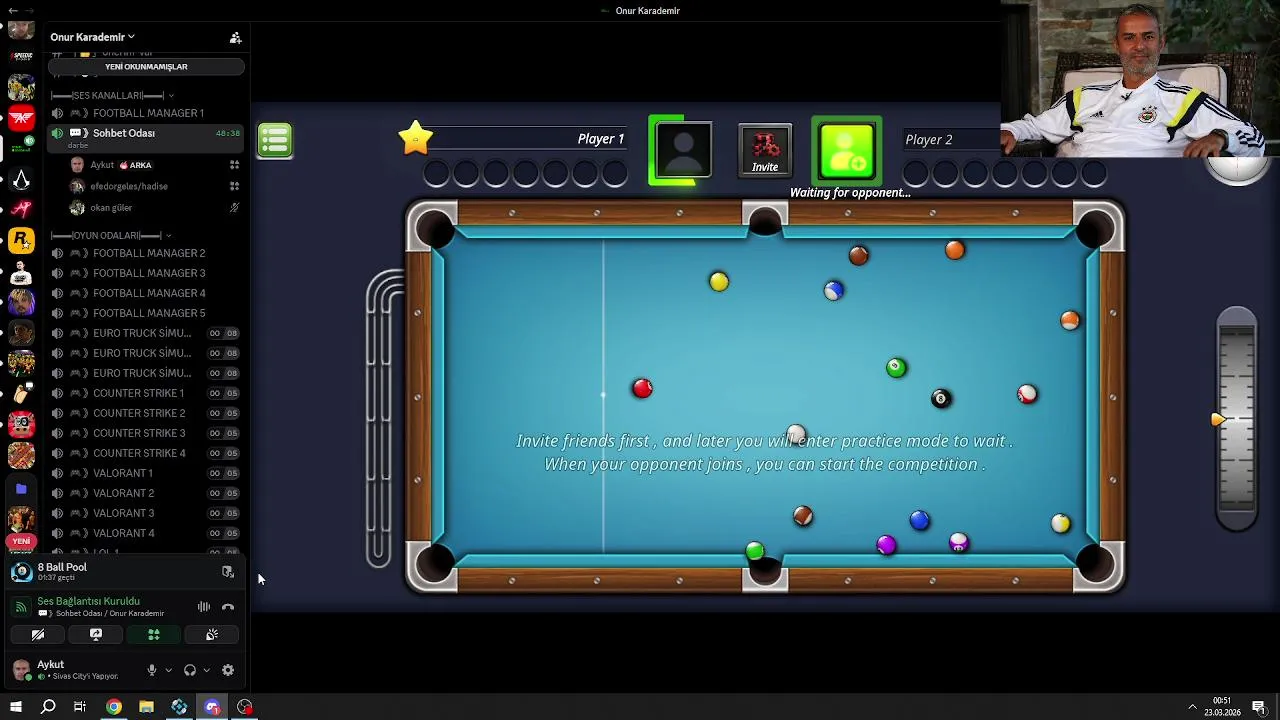
Task: Join FOOTBALL MANAGER 2 voice channel
Action: [x=146, y=253]
